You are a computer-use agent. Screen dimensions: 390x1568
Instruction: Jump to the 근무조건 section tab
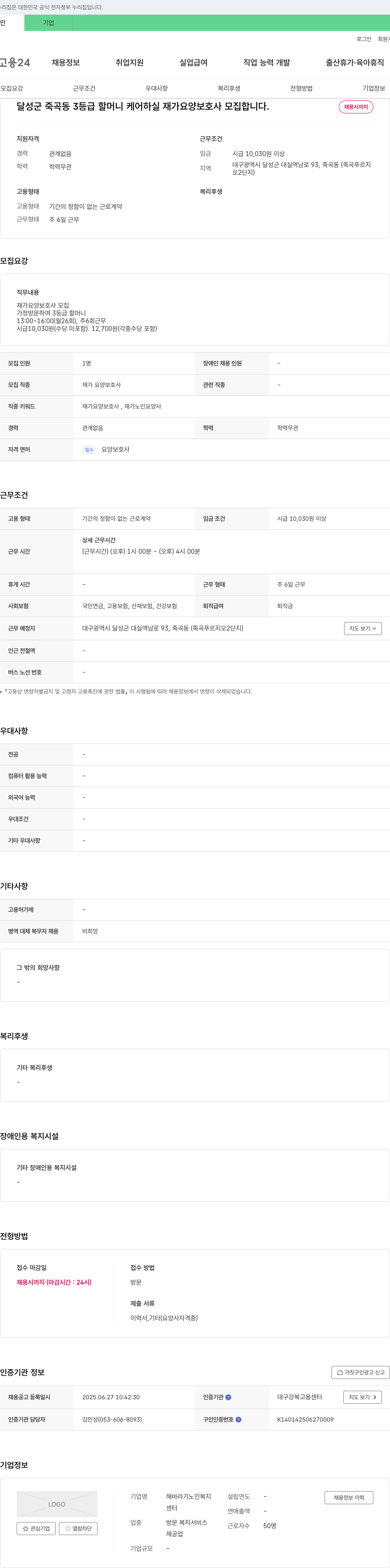click(84, 88)
